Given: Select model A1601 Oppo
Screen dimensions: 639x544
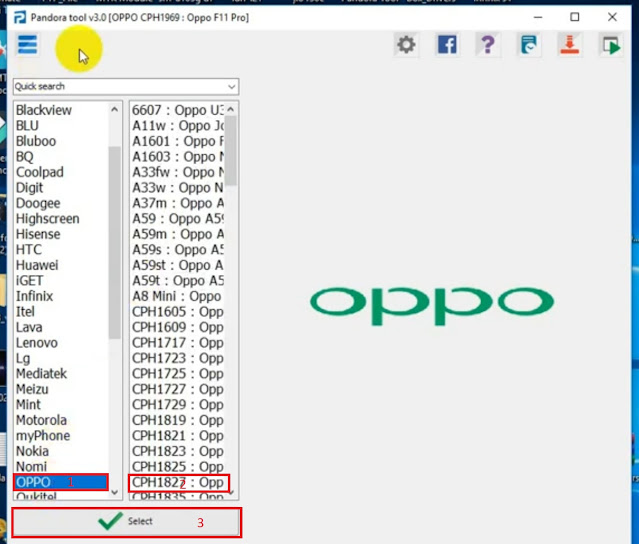Looking at the screenshot, I should 178,141.
